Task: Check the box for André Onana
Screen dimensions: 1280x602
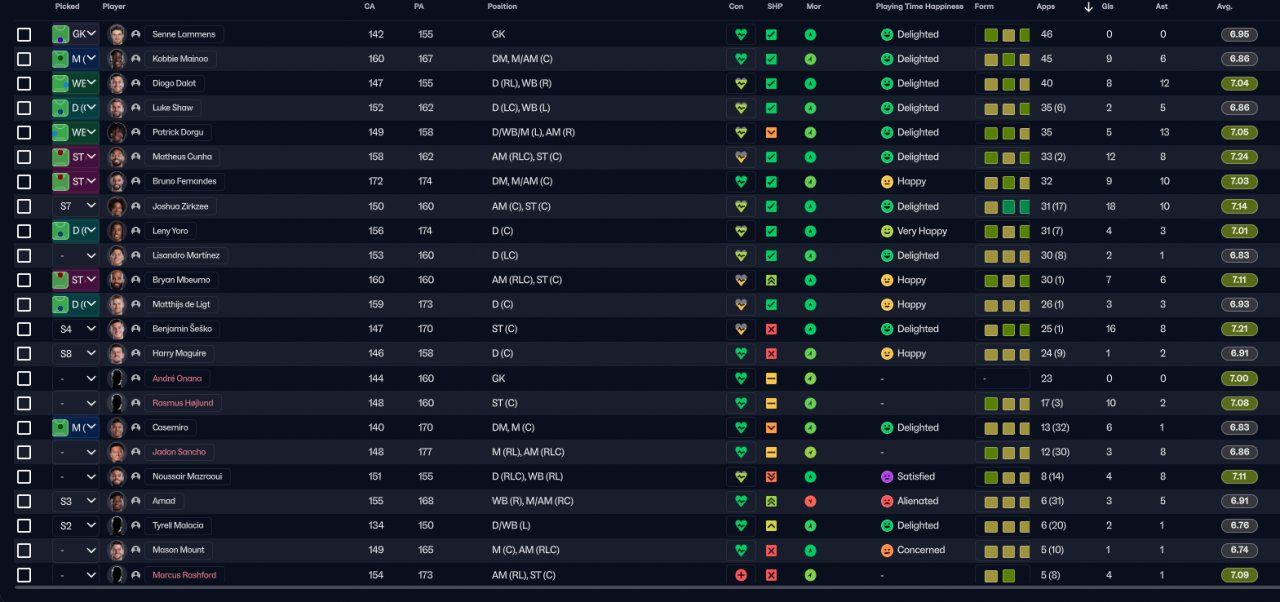Action: pos(24,378)
